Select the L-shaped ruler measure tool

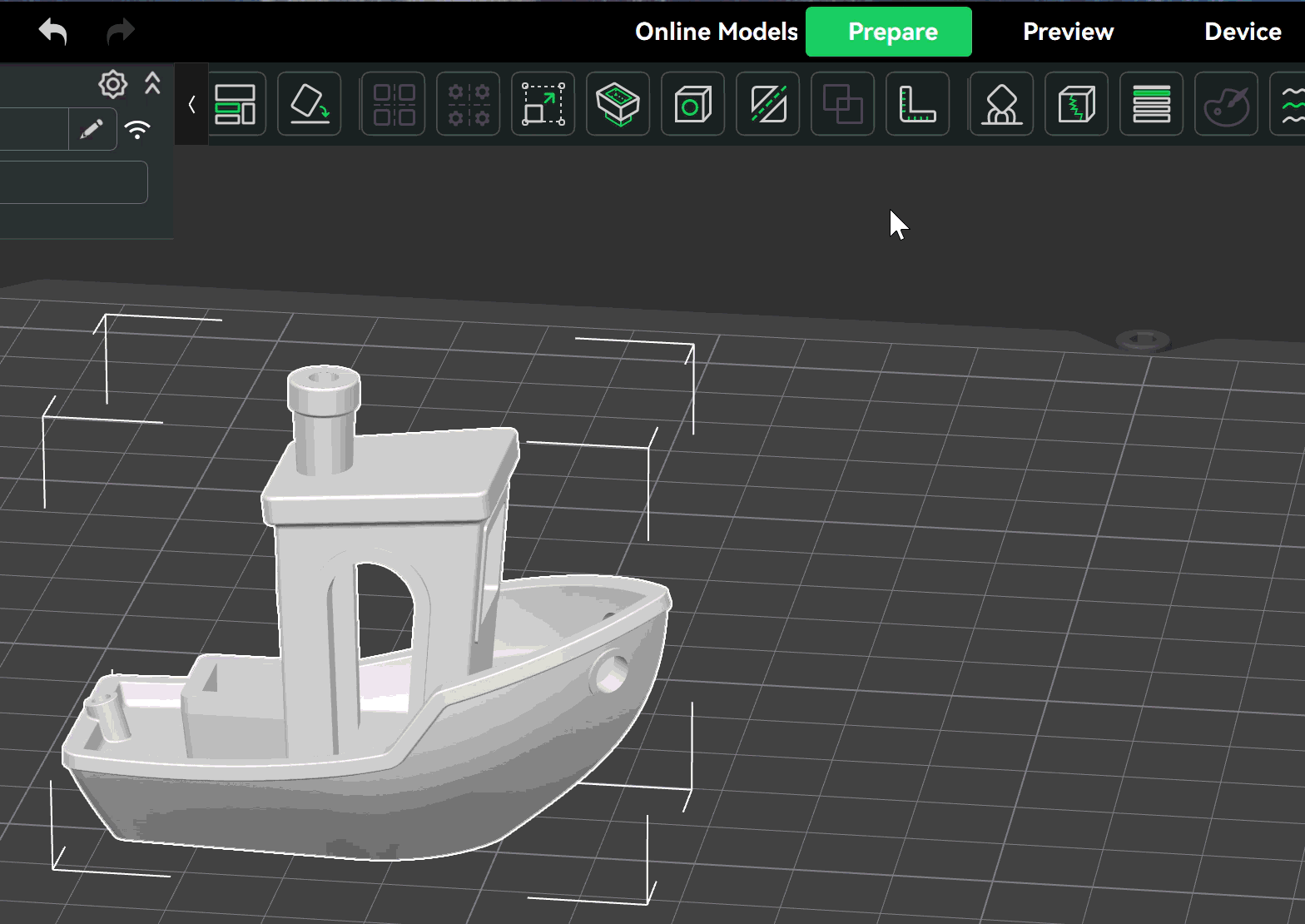918,104
